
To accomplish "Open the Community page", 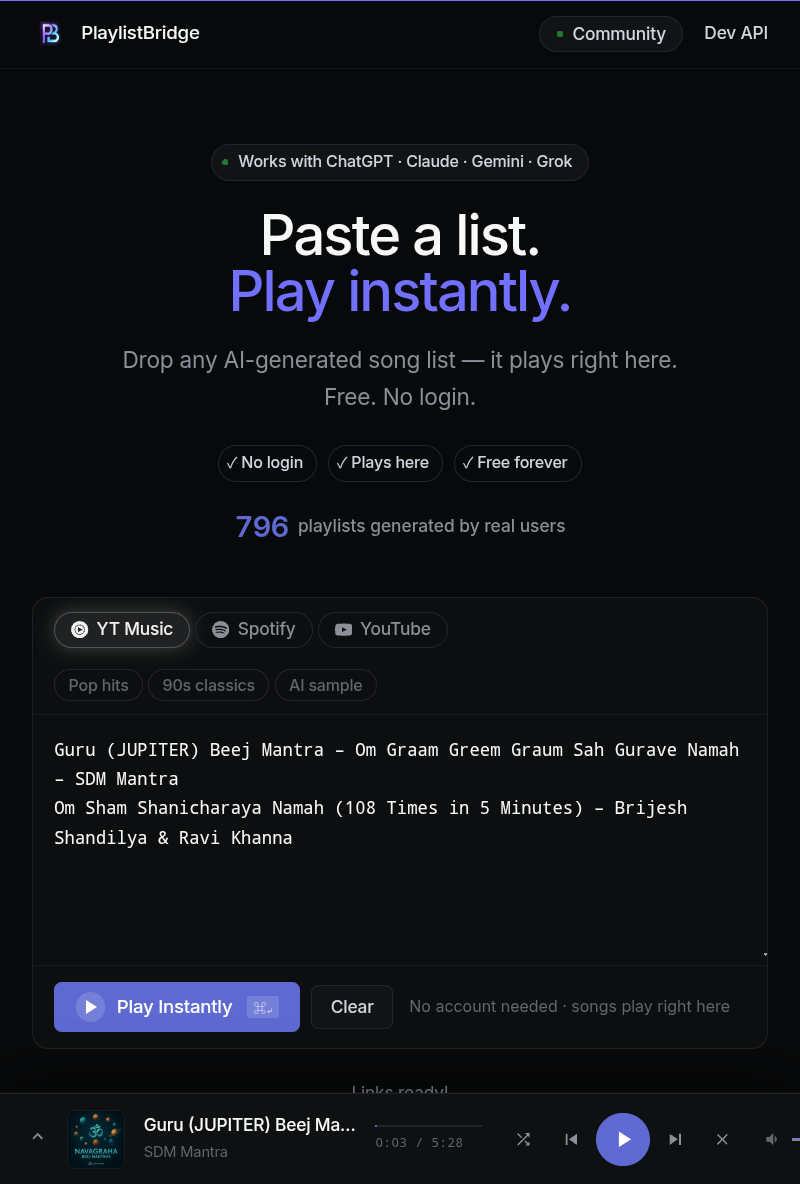I will click(x=610, y=34).
